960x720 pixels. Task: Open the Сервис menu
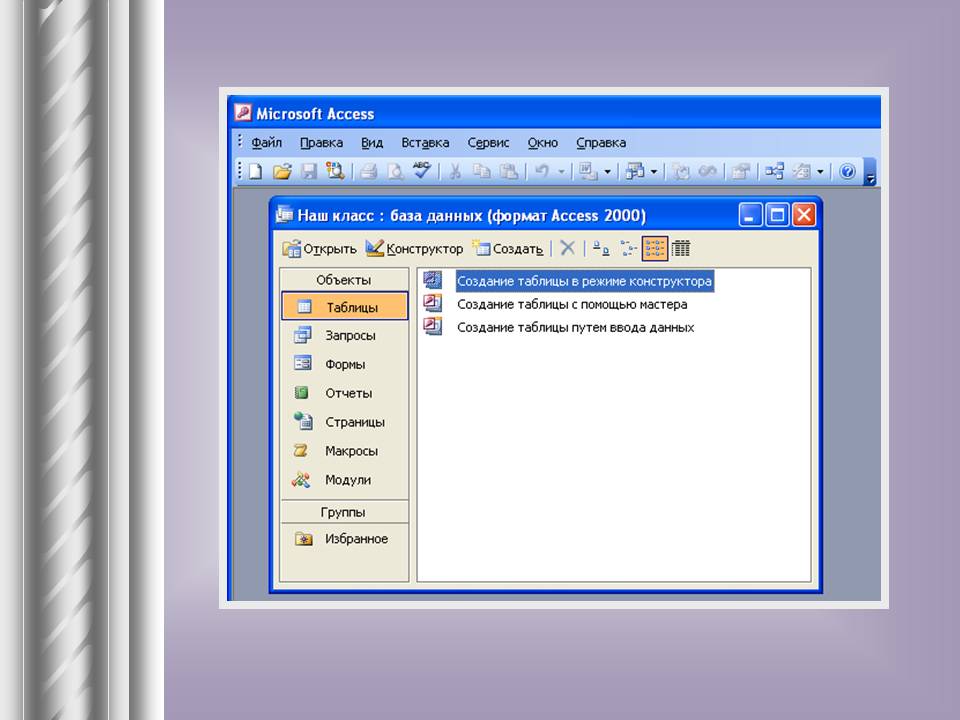pos(488,143)
